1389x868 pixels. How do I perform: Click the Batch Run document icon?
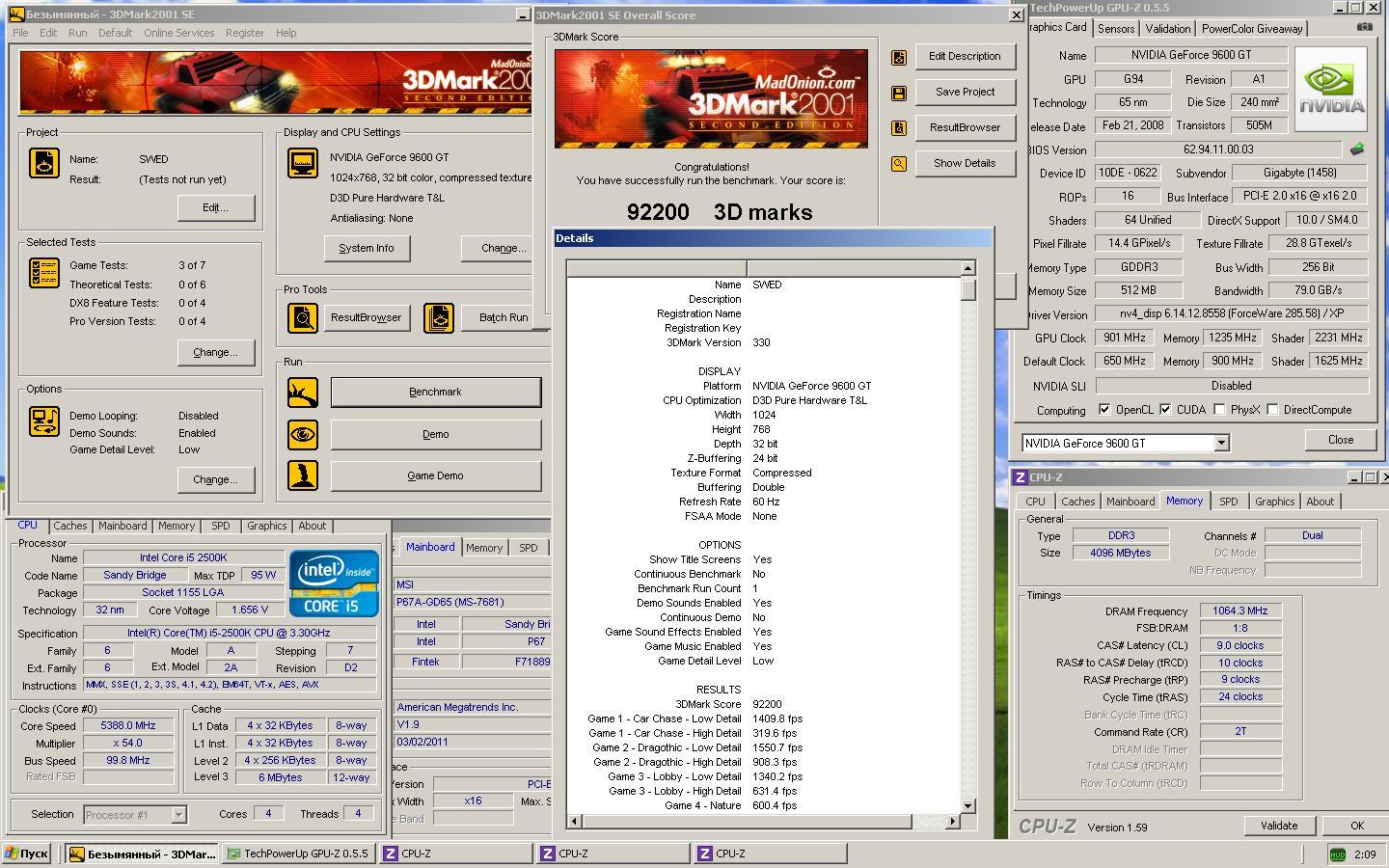pyautogui.click(x=438, y=317)
